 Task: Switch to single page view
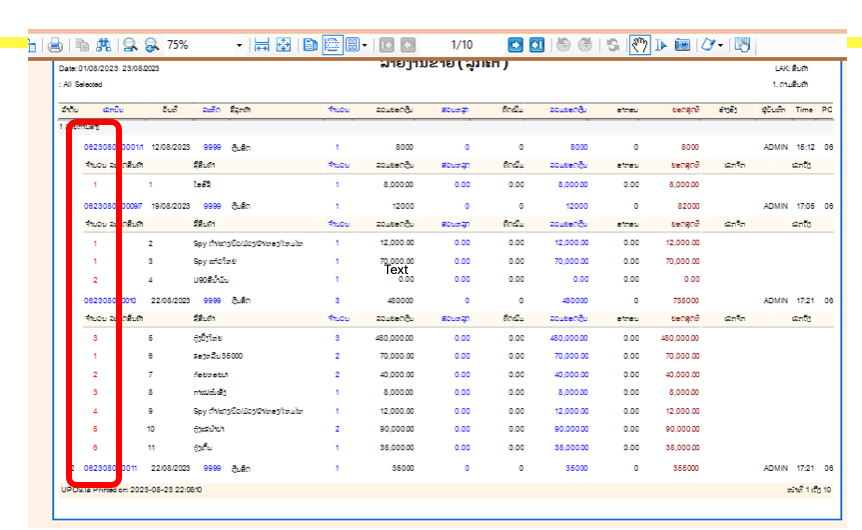(x=311, y=45)
